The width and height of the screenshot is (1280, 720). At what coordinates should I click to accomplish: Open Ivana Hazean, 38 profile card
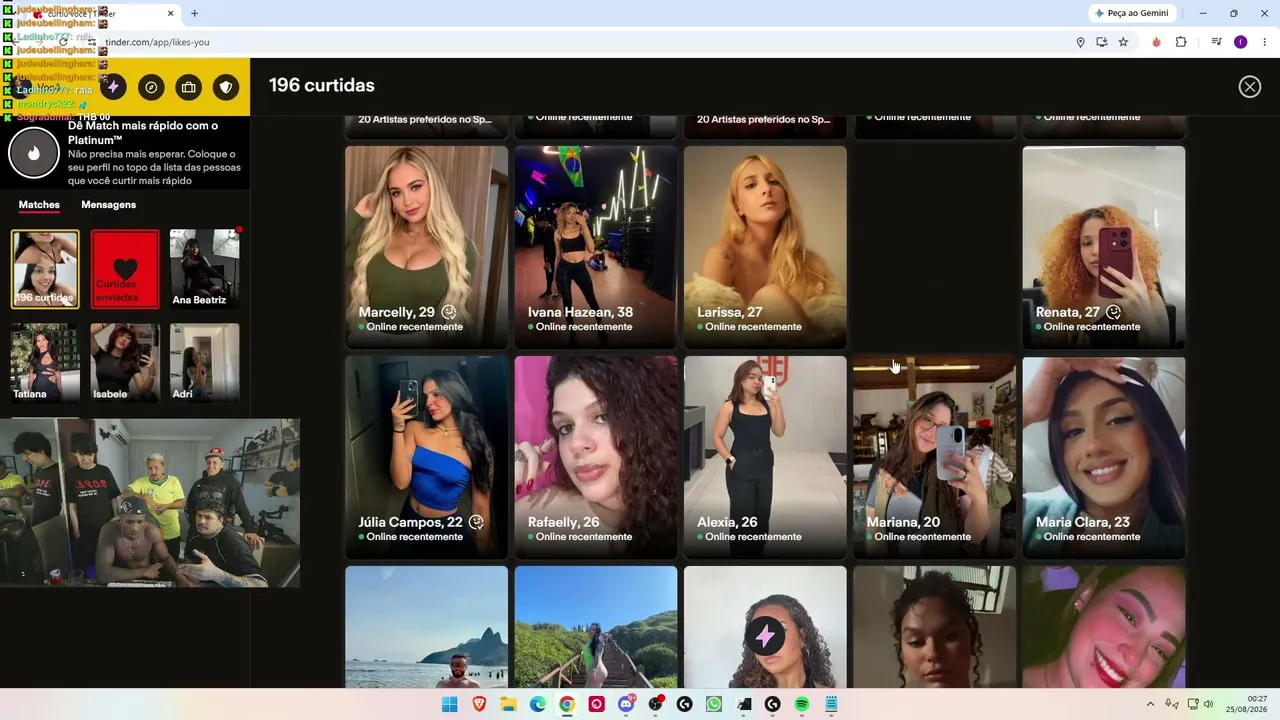pos(596,247)
